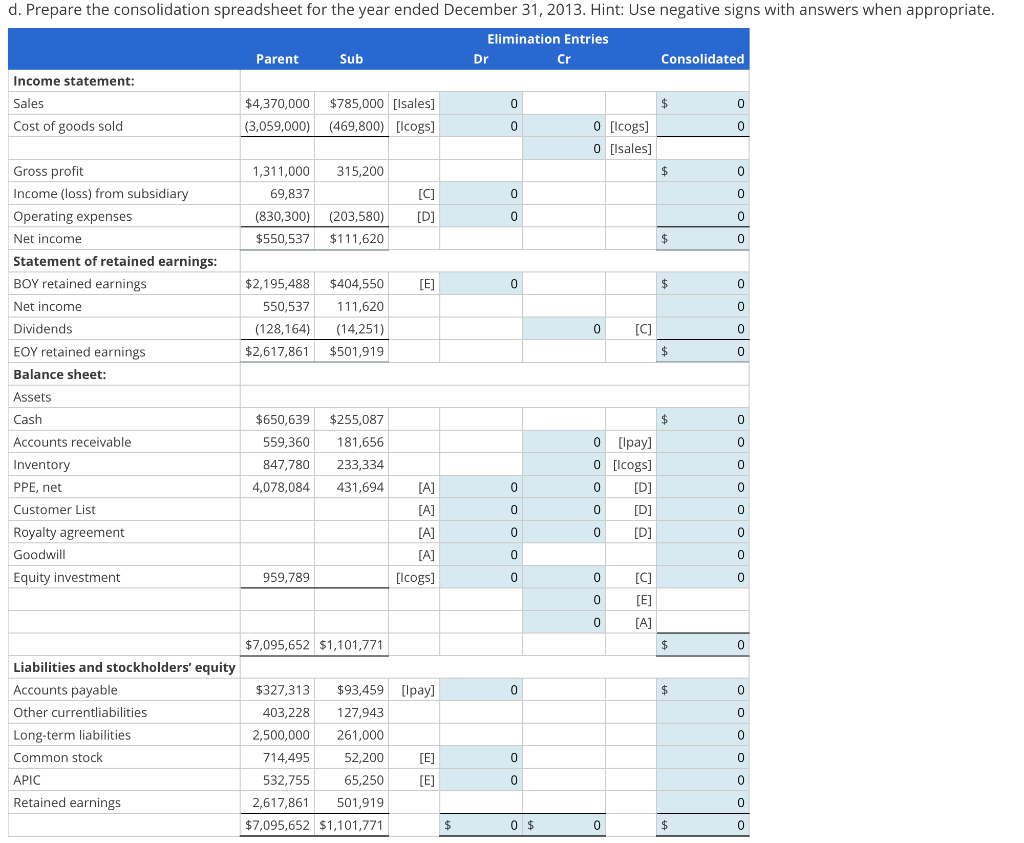Select the Equity investment value 959,789

click(x=286, y=577)
